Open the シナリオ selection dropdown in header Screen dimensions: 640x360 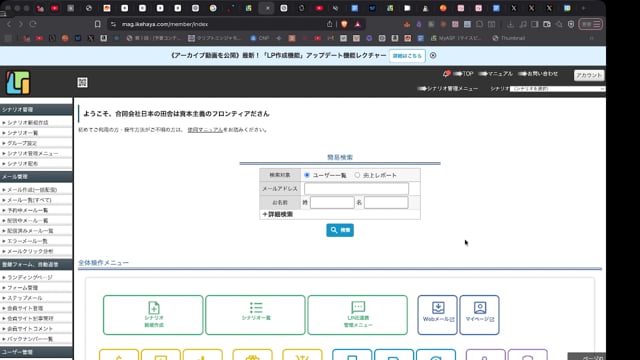tap(557, 89)
